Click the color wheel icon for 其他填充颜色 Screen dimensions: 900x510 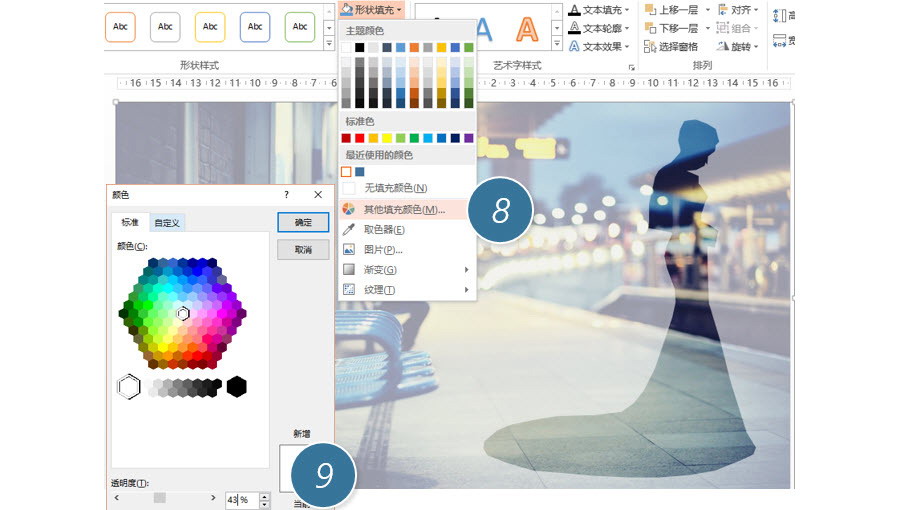(x=349, y=210)
